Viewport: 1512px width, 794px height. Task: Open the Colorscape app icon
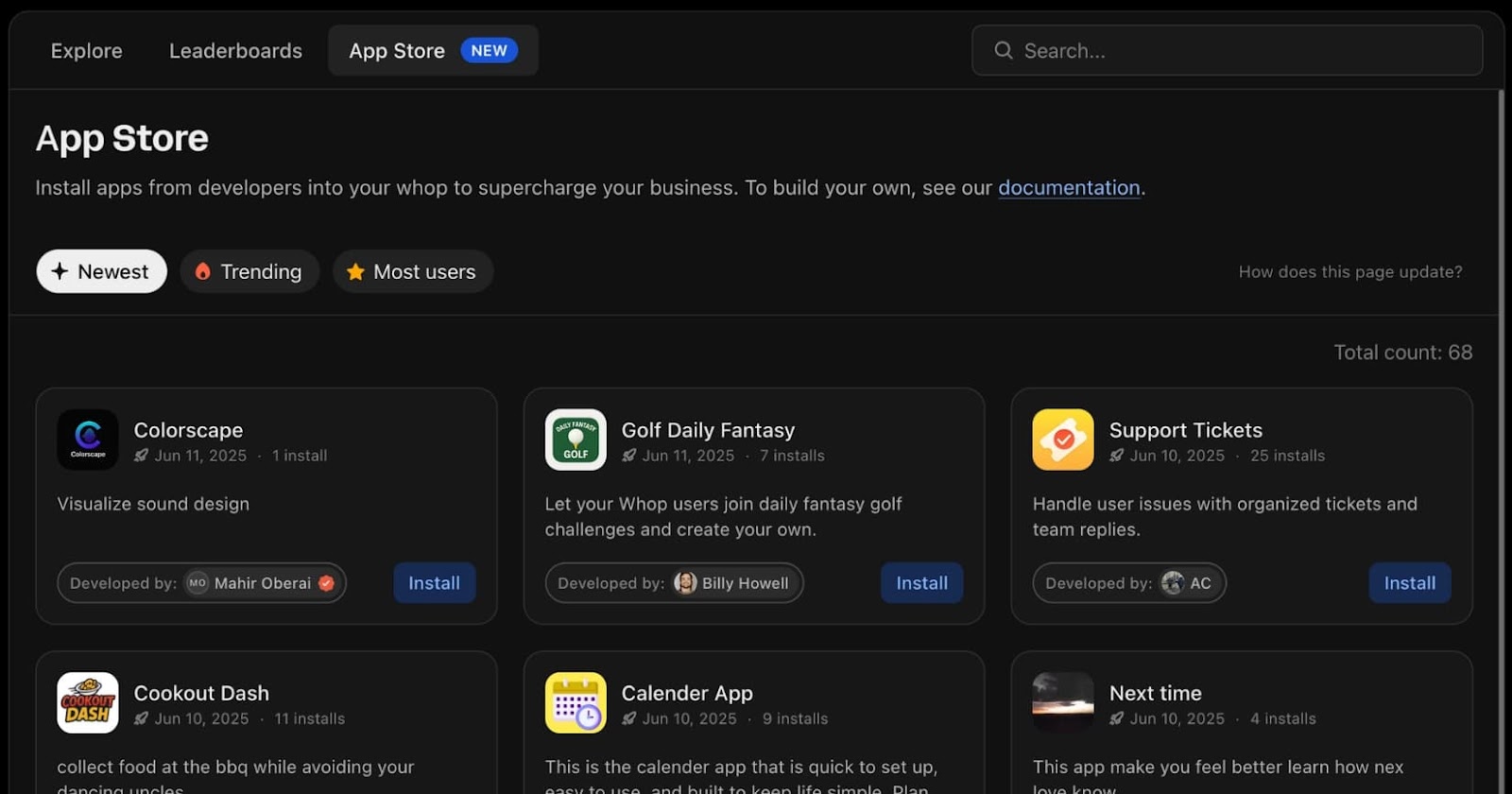[88, 440]
